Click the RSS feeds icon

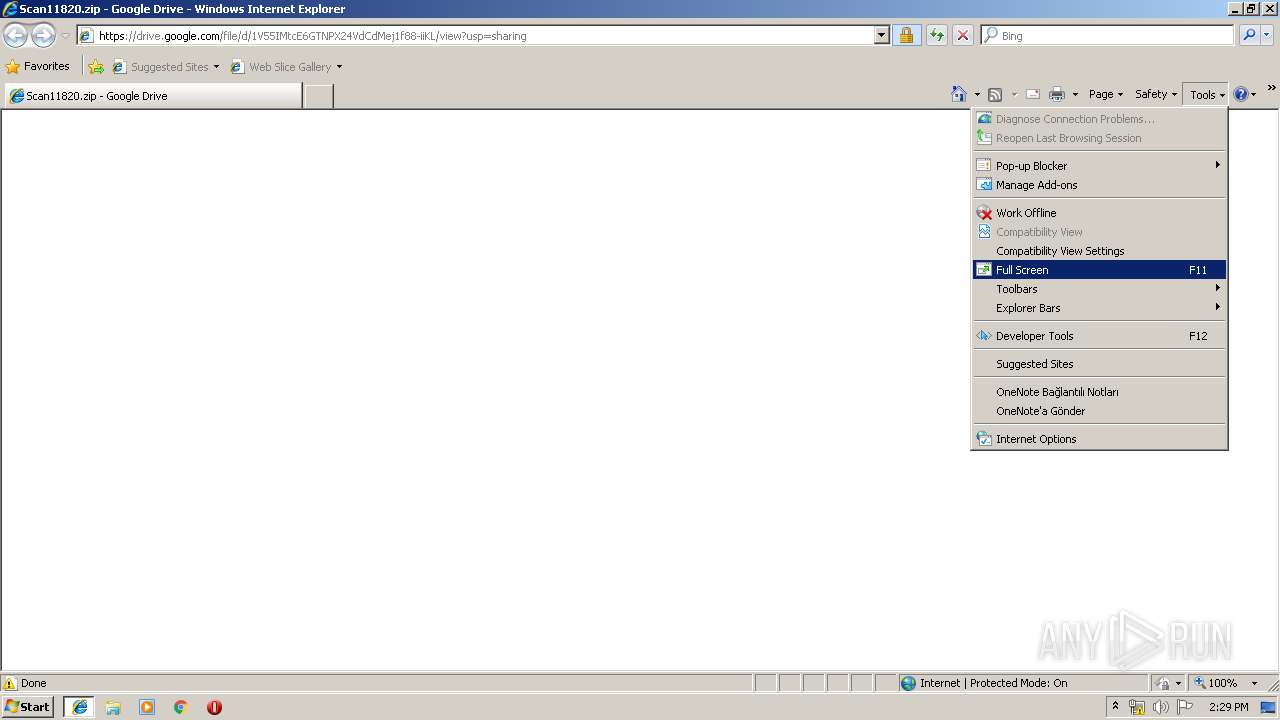(x=995, y=94)
